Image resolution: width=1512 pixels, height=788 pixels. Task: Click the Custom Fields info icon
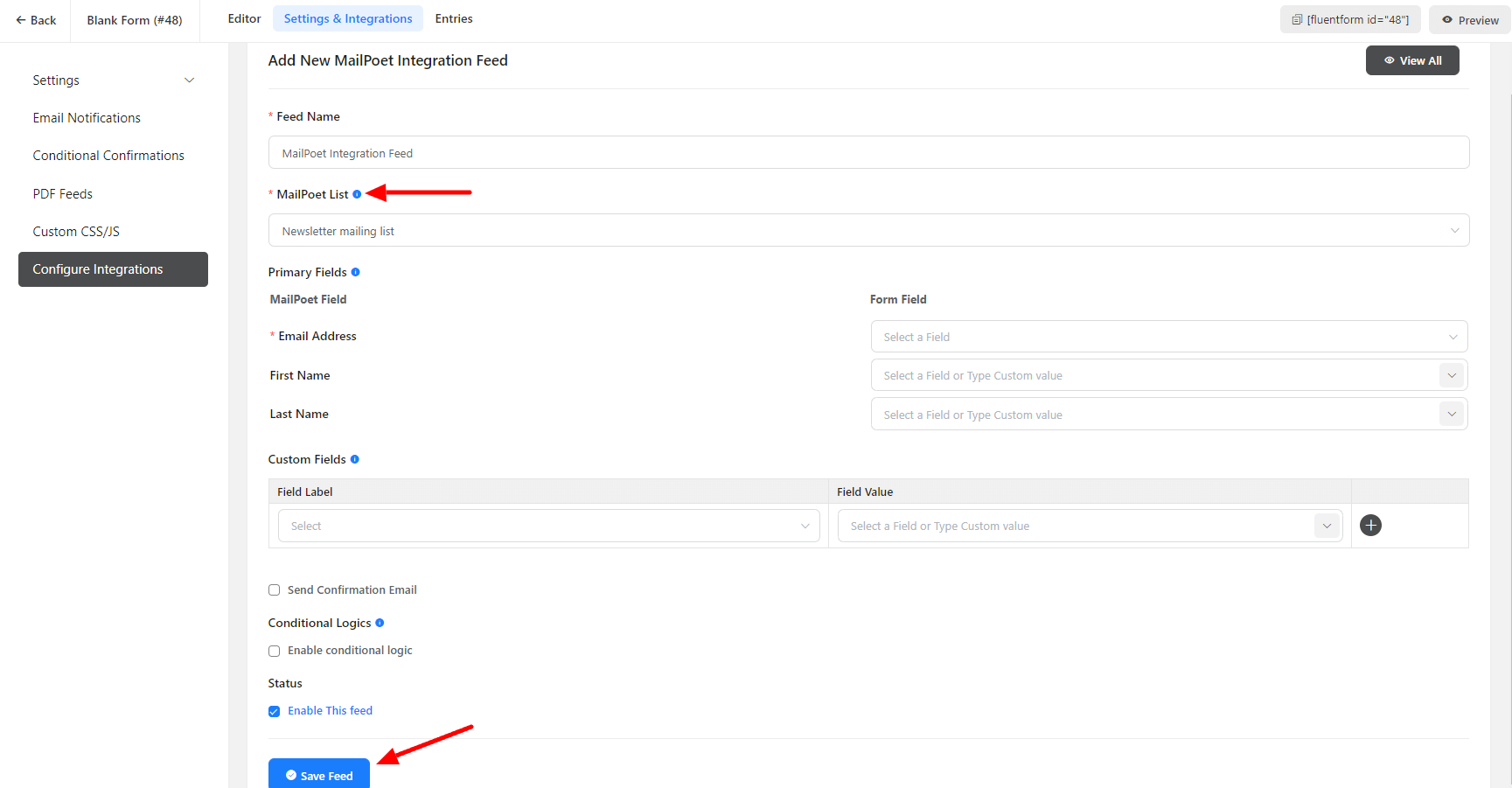pyautogui.click(x=354, y=459)
